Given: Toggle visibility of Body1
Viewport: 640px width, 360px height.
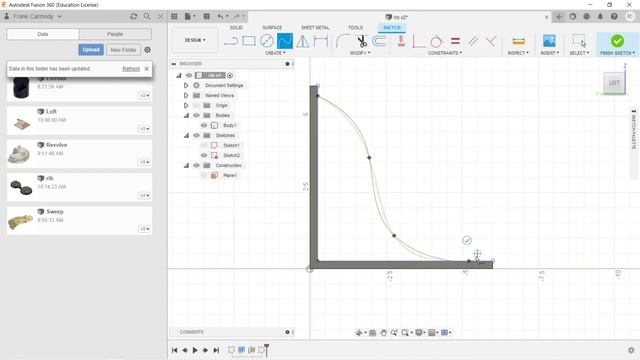Looking at the screenshot, I should pos(204,125).
